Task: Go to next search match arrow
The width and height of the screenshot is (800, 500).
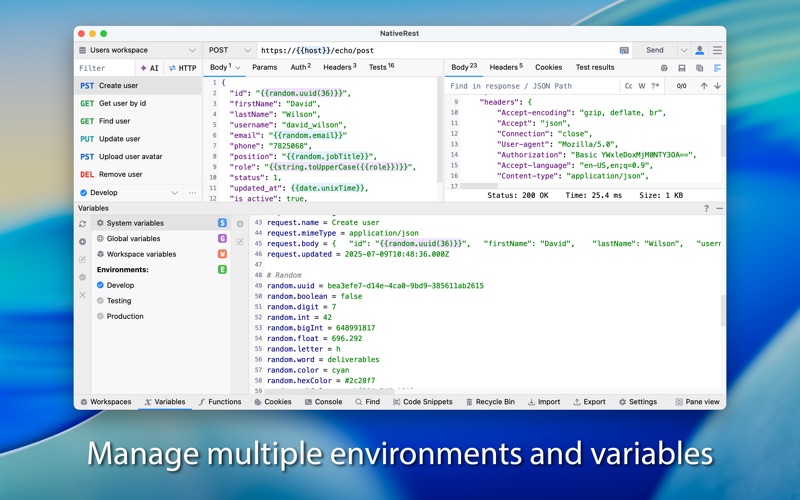Action: pos(717,86)
